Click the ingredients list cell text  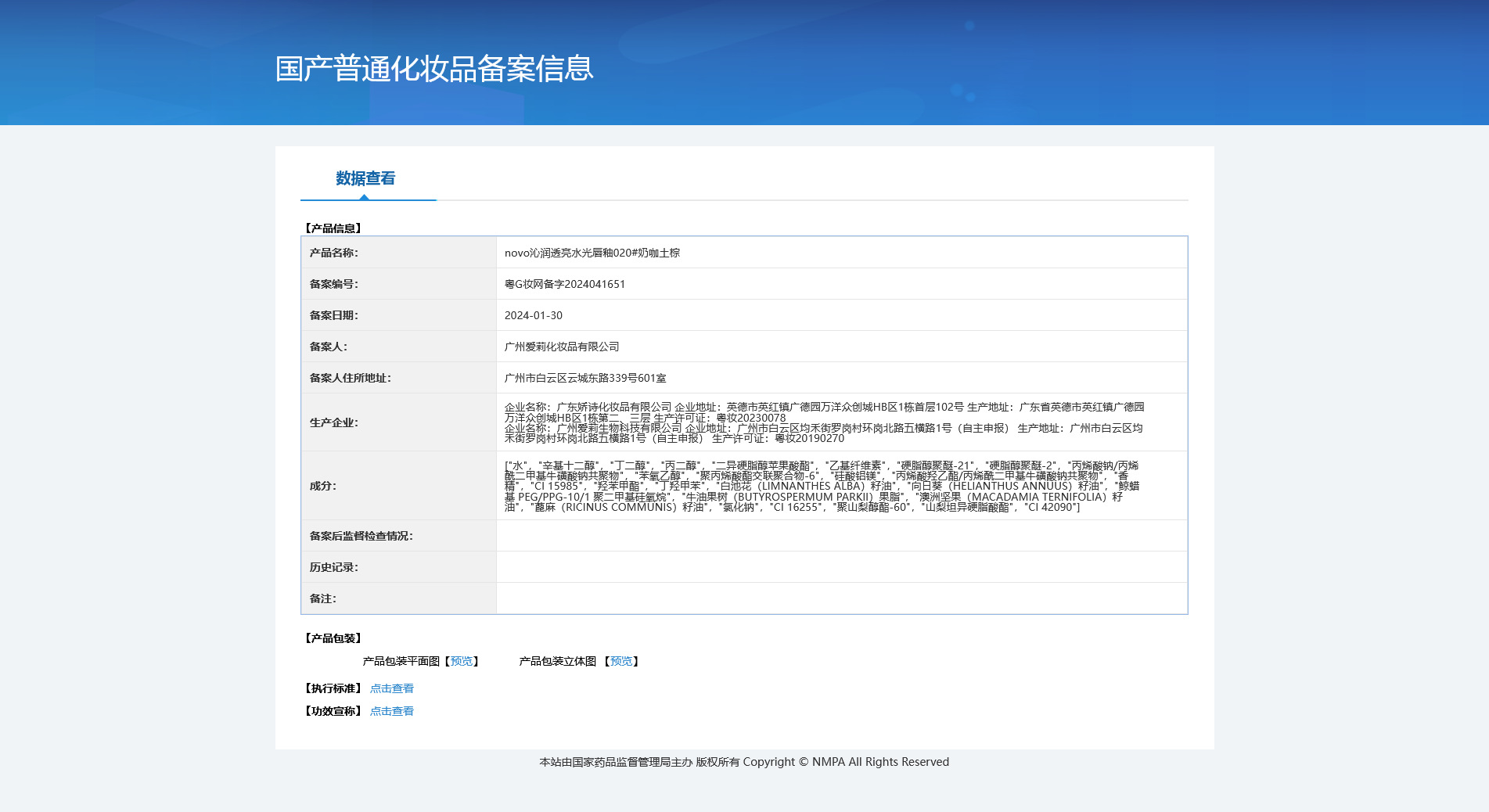tap(822, 486)
